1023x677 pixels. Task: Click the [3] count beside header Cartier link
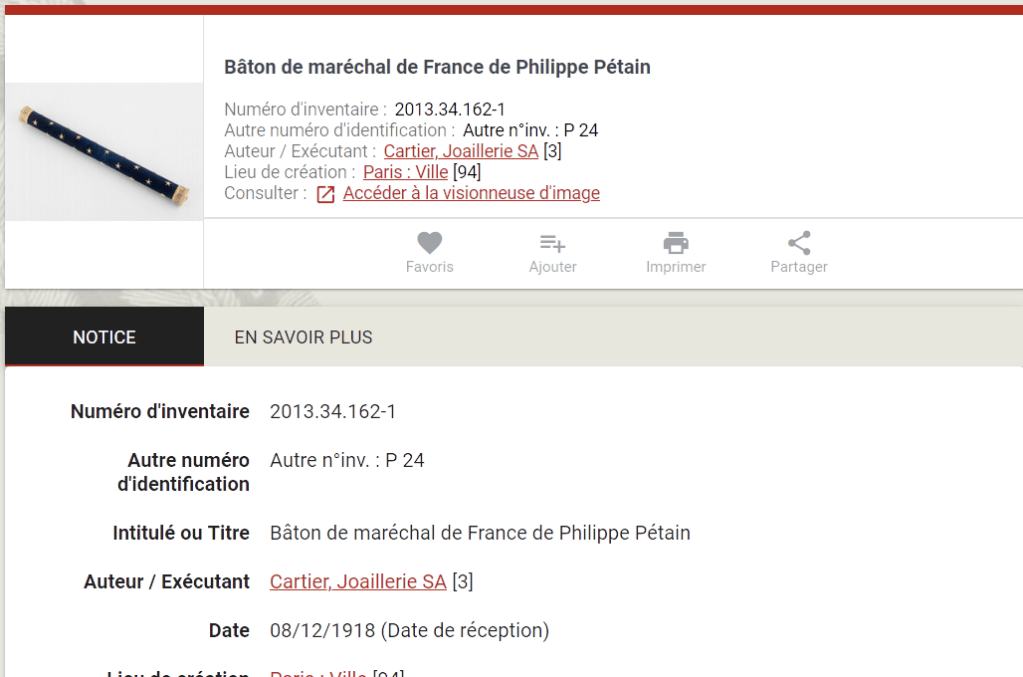pyautogui.click(x=552, y=151)
